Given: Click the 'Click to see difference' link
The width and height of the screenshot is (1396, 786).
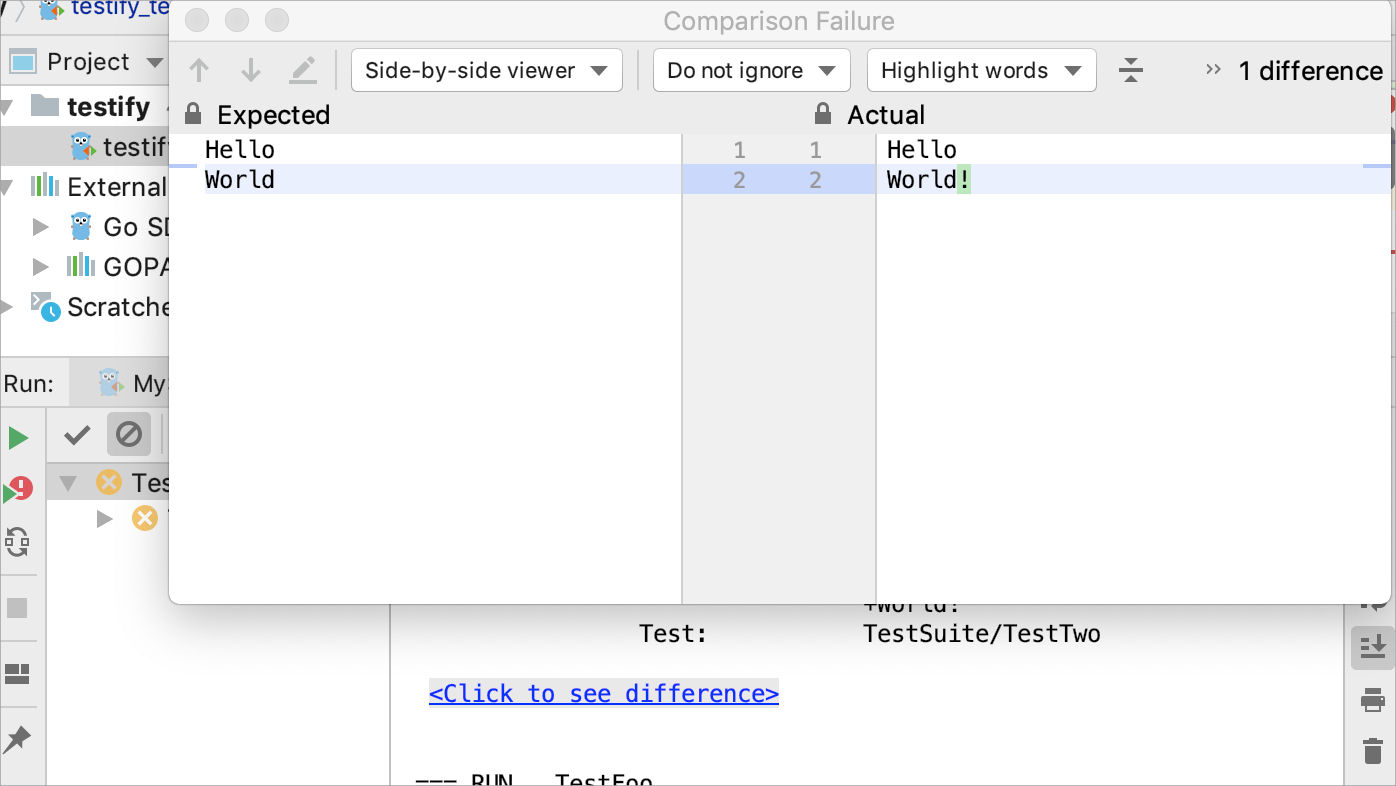Looking at the screenshot, I should (603, 694).
